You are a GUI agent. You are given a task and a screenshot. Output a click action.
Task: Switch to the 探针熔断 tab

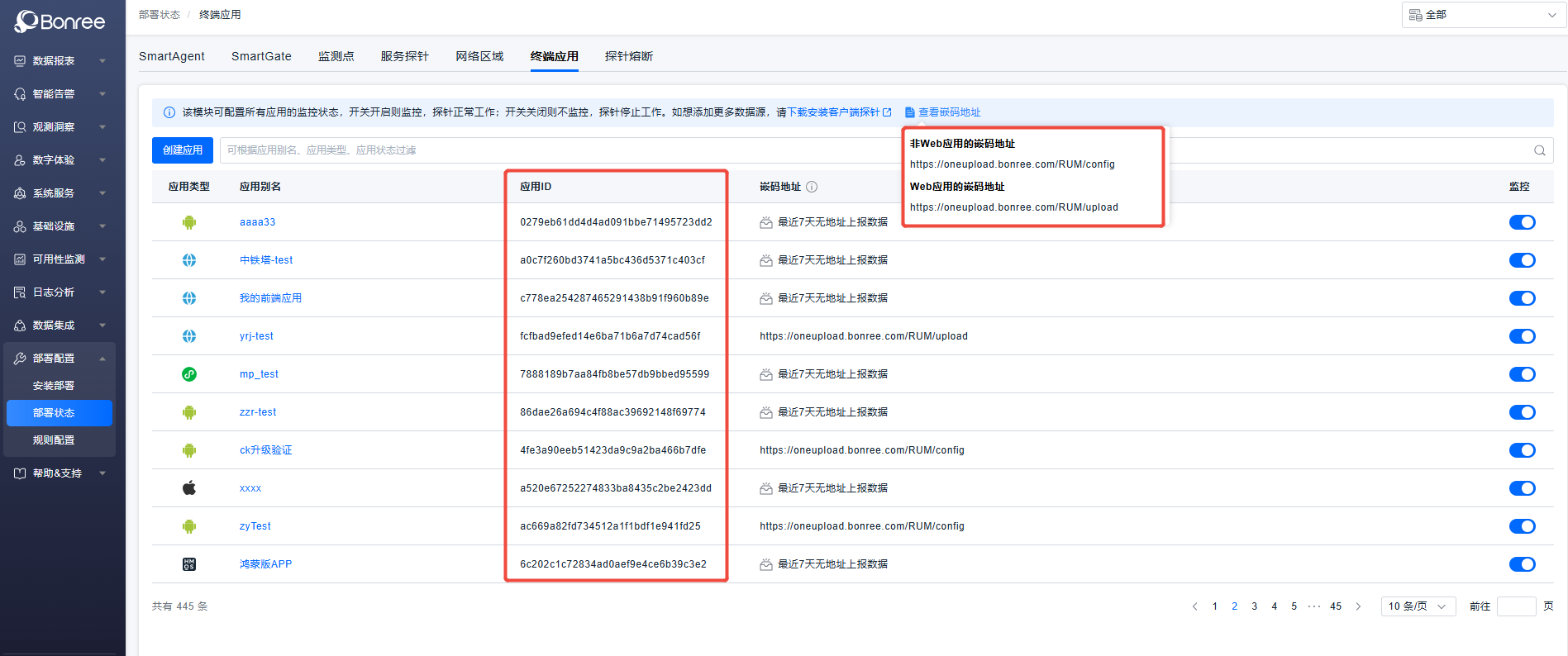tap(628, 56)
